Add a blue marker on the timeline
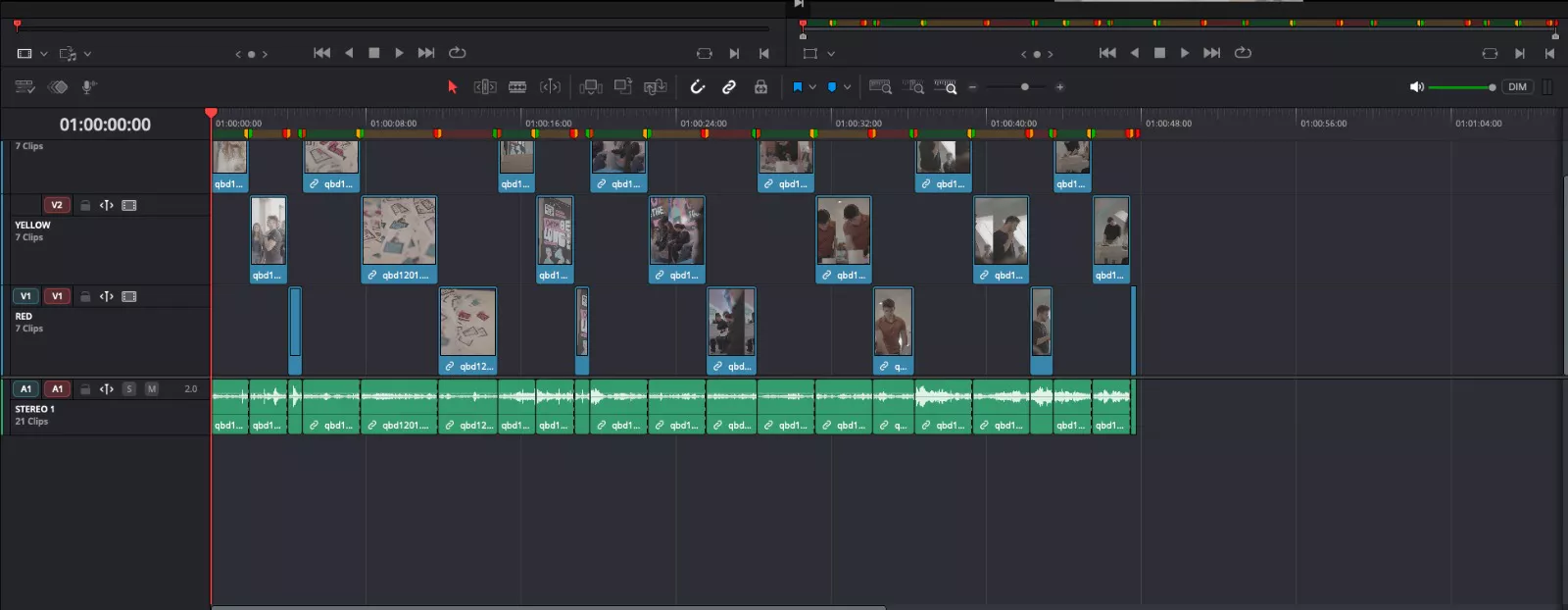 click(x=832, y=87)
